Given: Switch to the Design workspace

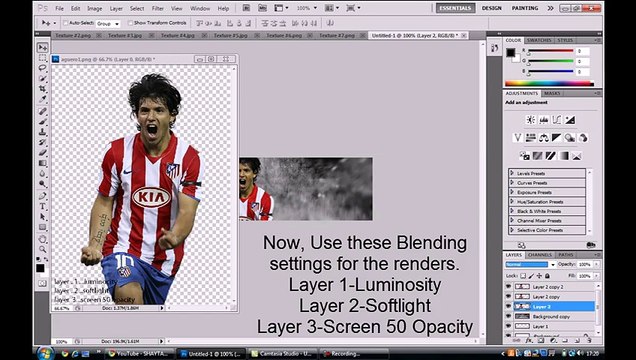Looking at the screenshot, I should point(492,8).
